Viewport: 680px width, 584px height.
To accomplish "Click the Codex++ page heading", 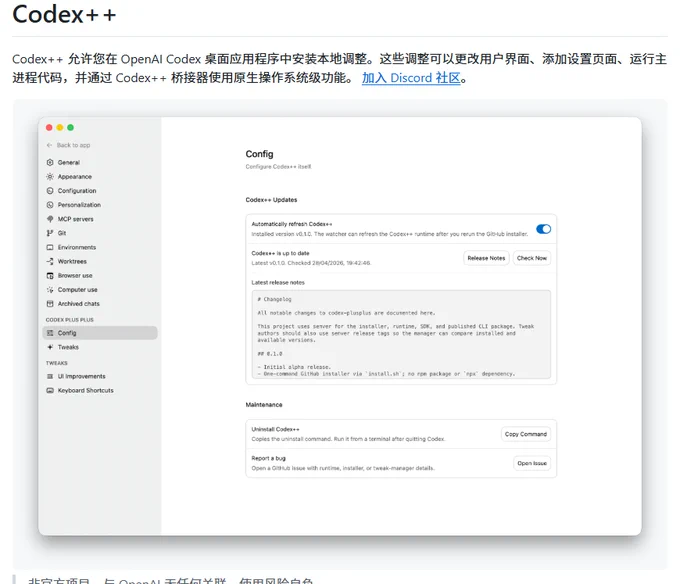I will 64,14.
